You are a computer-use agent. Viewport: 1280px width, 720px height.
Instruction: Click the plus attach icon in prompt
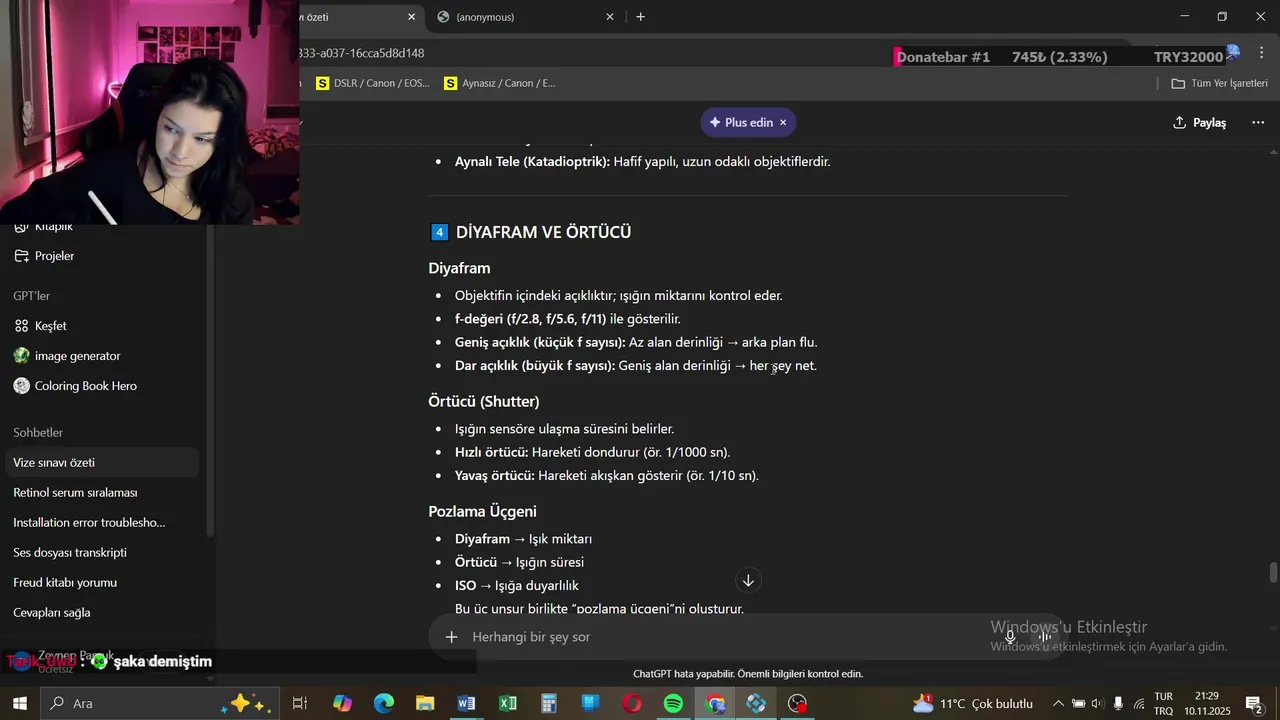(451, 637)
